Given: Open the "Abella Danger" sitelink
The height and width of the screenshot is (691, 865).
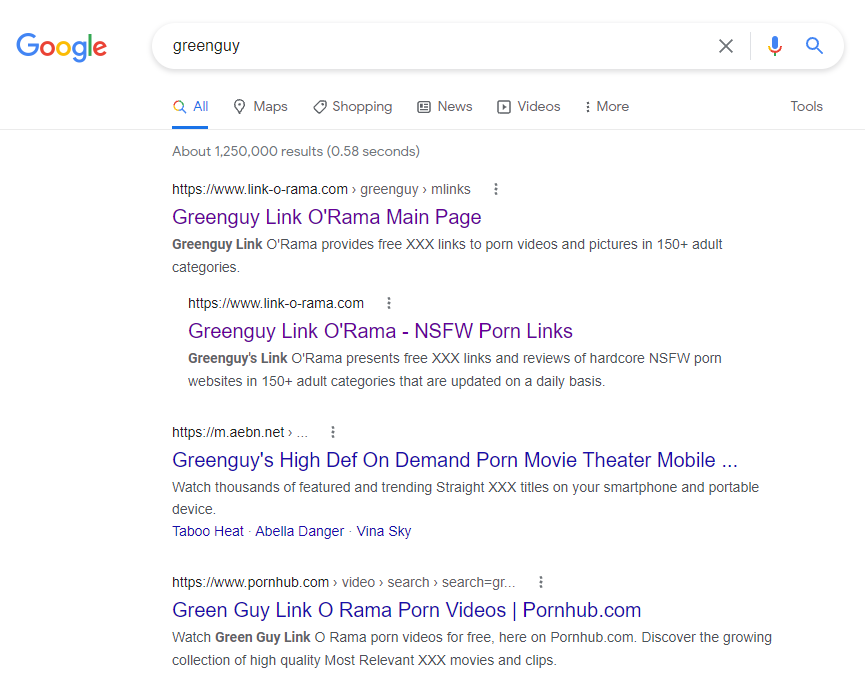Looking at the screenshot, I should coord(299,531).
